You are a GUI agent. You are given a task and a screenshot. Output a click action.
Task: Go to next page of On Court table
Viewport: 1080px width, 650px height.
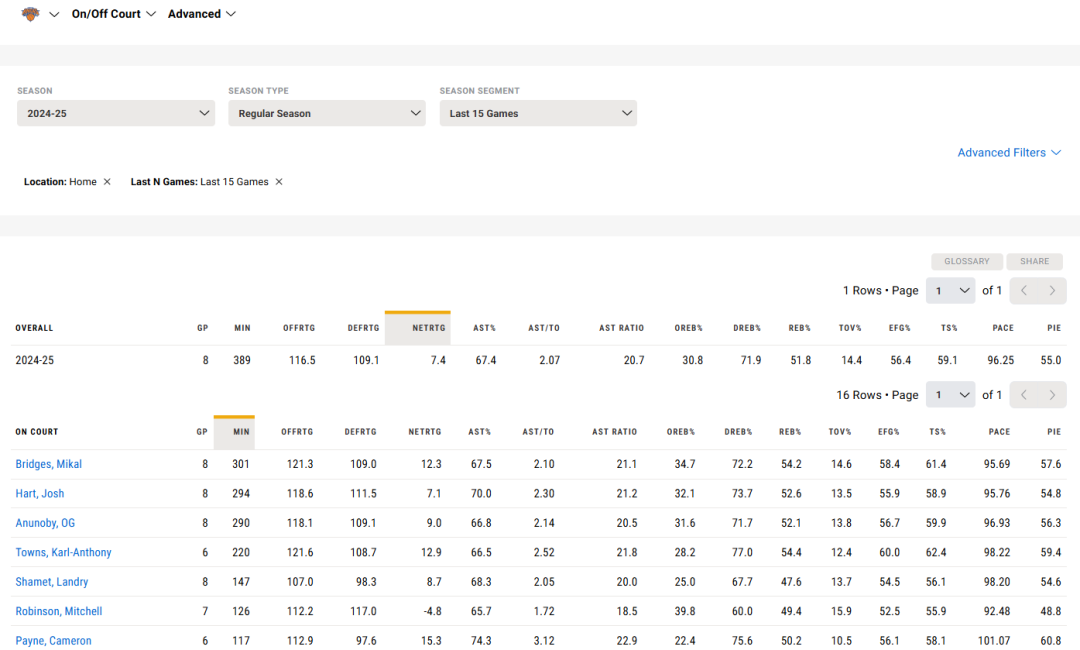pos(1052,395)
